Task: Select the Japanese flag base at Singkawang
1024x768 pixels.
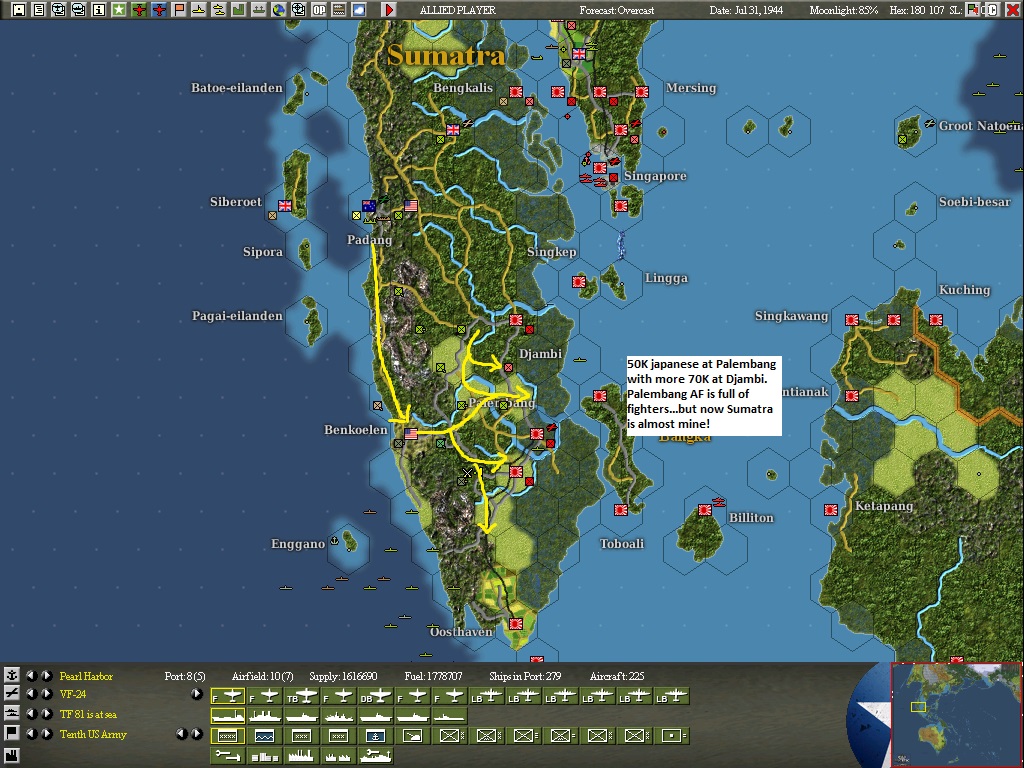Action: 852,320
